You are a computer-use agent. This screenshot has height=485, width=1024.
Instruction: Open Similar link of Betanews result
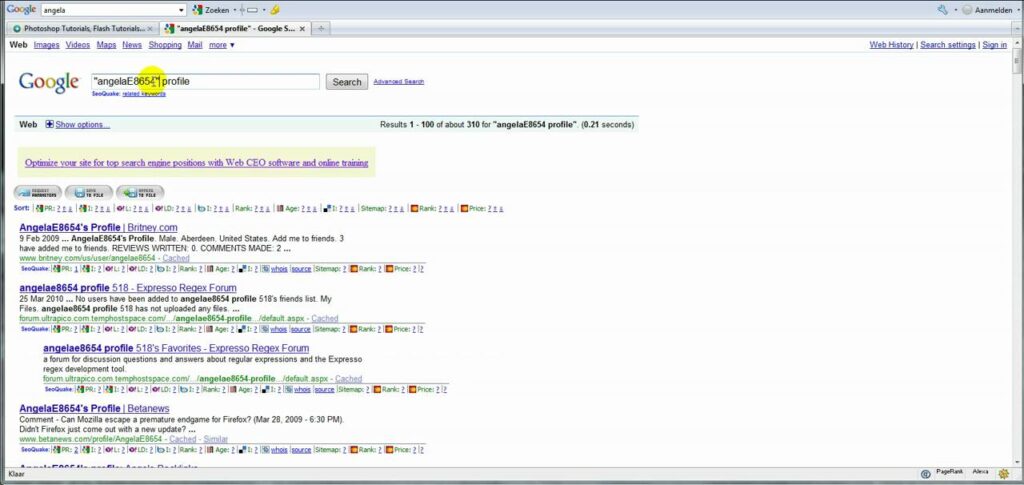pos(216,439)
